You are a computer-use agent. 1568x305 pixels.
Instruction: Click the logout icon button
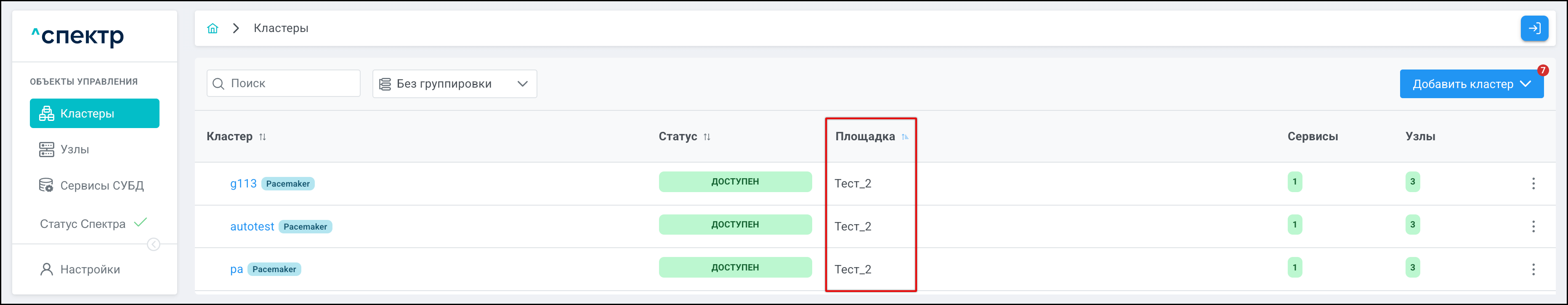click(1534, 29)
